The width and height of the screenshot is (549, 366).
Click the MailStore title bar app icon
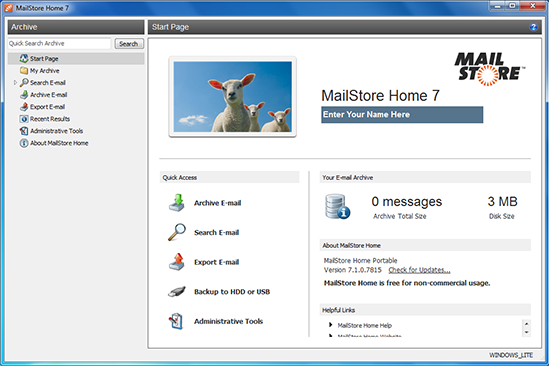coord(8,8)
